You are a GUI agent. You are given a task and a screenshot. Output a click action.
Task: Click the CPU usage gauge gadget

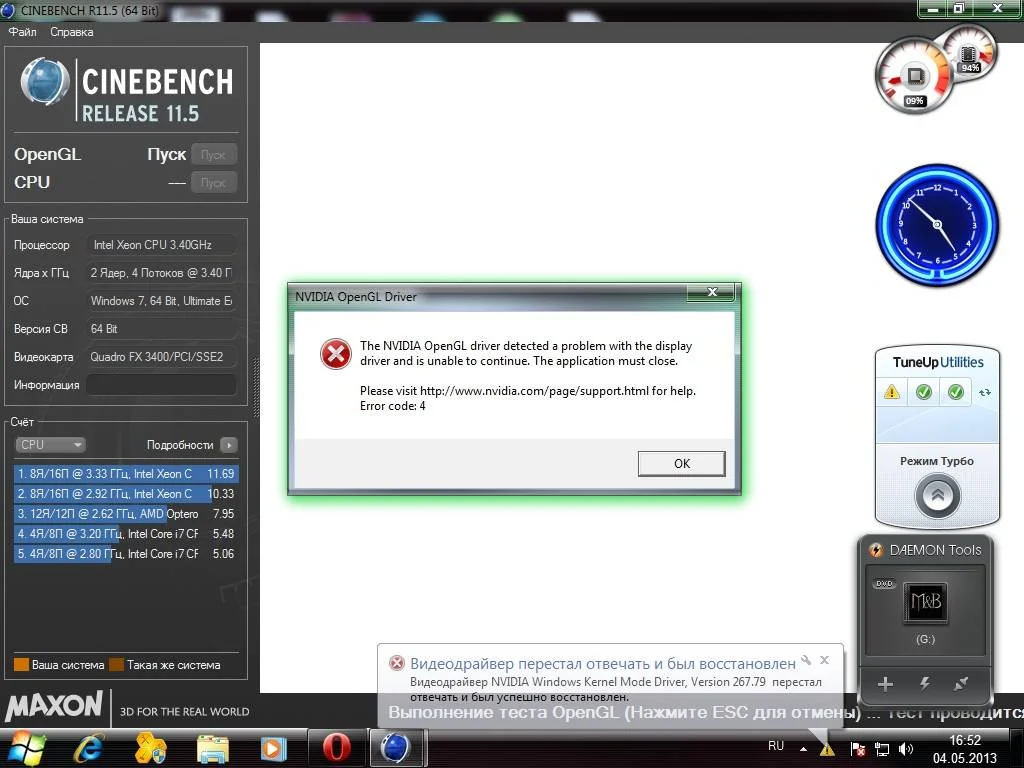914,76
